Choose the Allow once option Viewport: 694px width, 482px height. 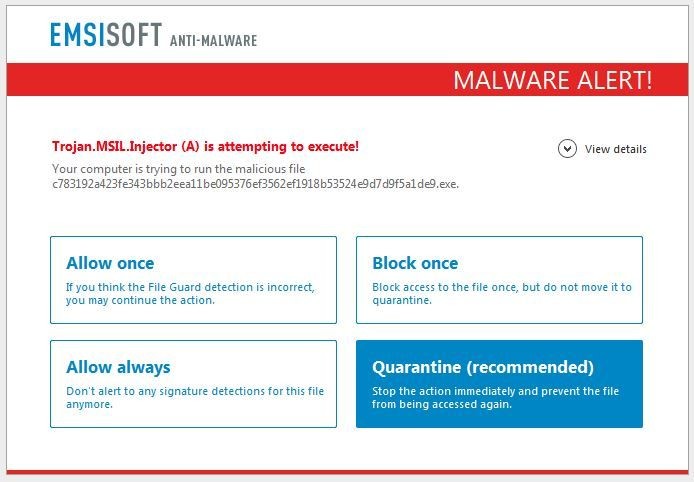click(x=193, y=280)
